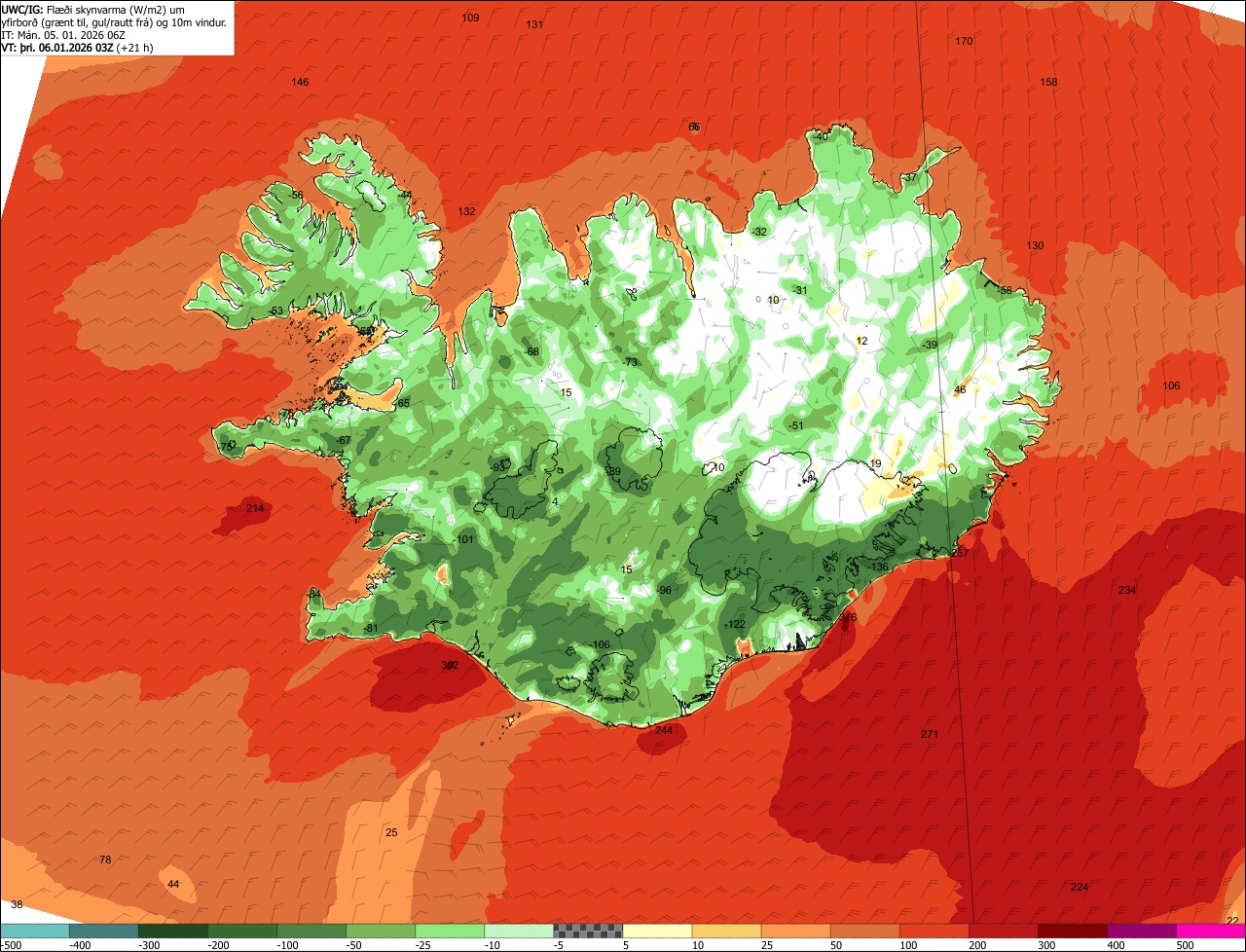The image size is (1246, 952).
Task: Select the -100 to -50 green legend swatch
Action: coord(311,931)
